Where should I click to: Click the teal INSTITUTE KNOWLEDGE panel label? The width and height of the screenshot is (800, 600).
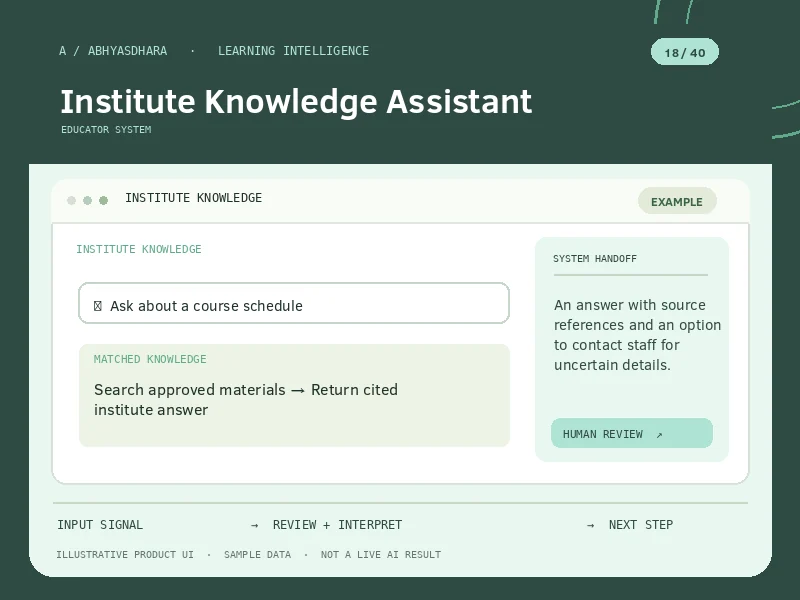[139, 249]
